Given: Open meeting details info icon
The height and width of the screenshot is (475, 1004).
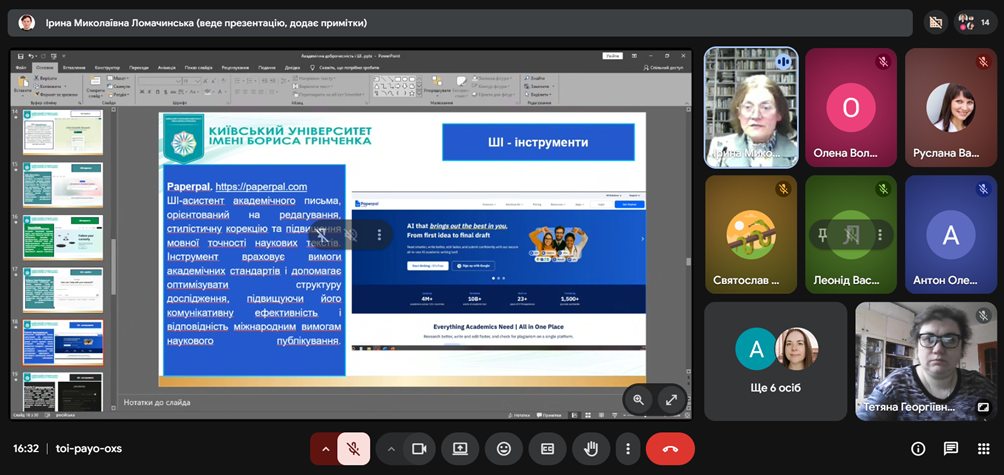Looking at the screenshot, I should (x=918, y=449).
